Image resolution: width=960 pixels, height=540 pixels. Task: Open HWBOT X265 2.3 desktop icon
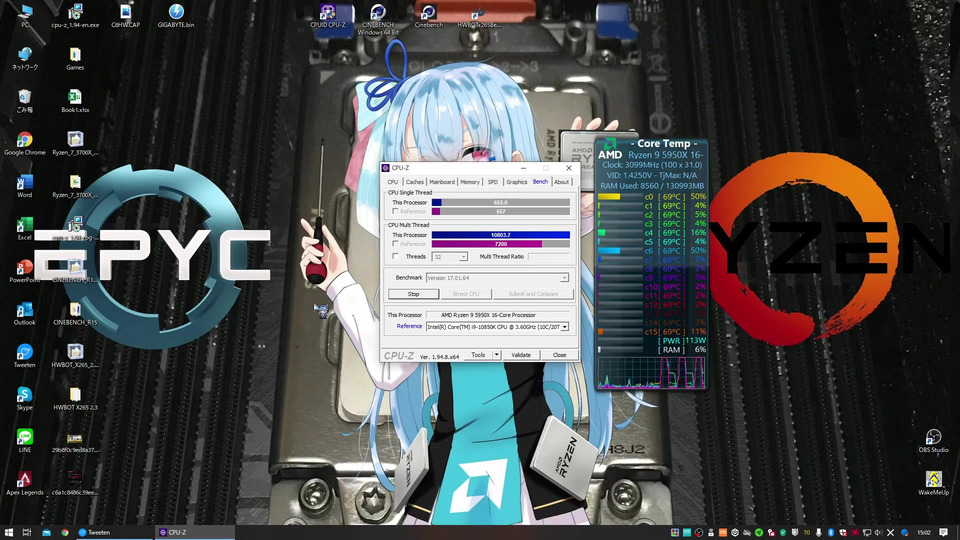click(x=75, y=398)
